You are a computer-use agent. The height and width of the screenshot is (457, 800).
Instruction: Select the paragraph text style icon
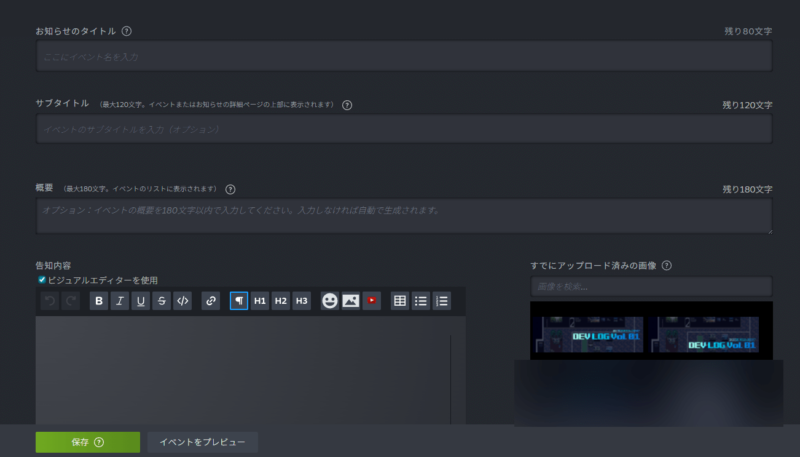239,301
